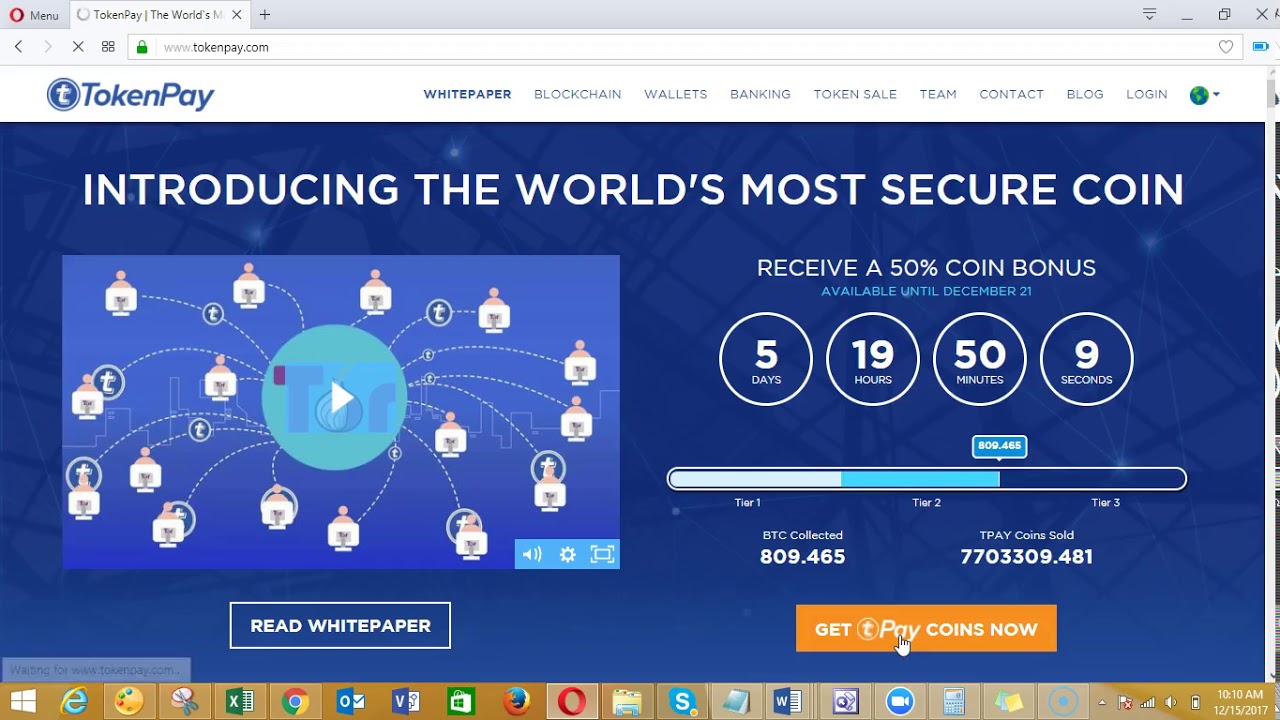Bookmark page with heart icon
The image size is (1280, 720).
click(x=1226, y=47)
